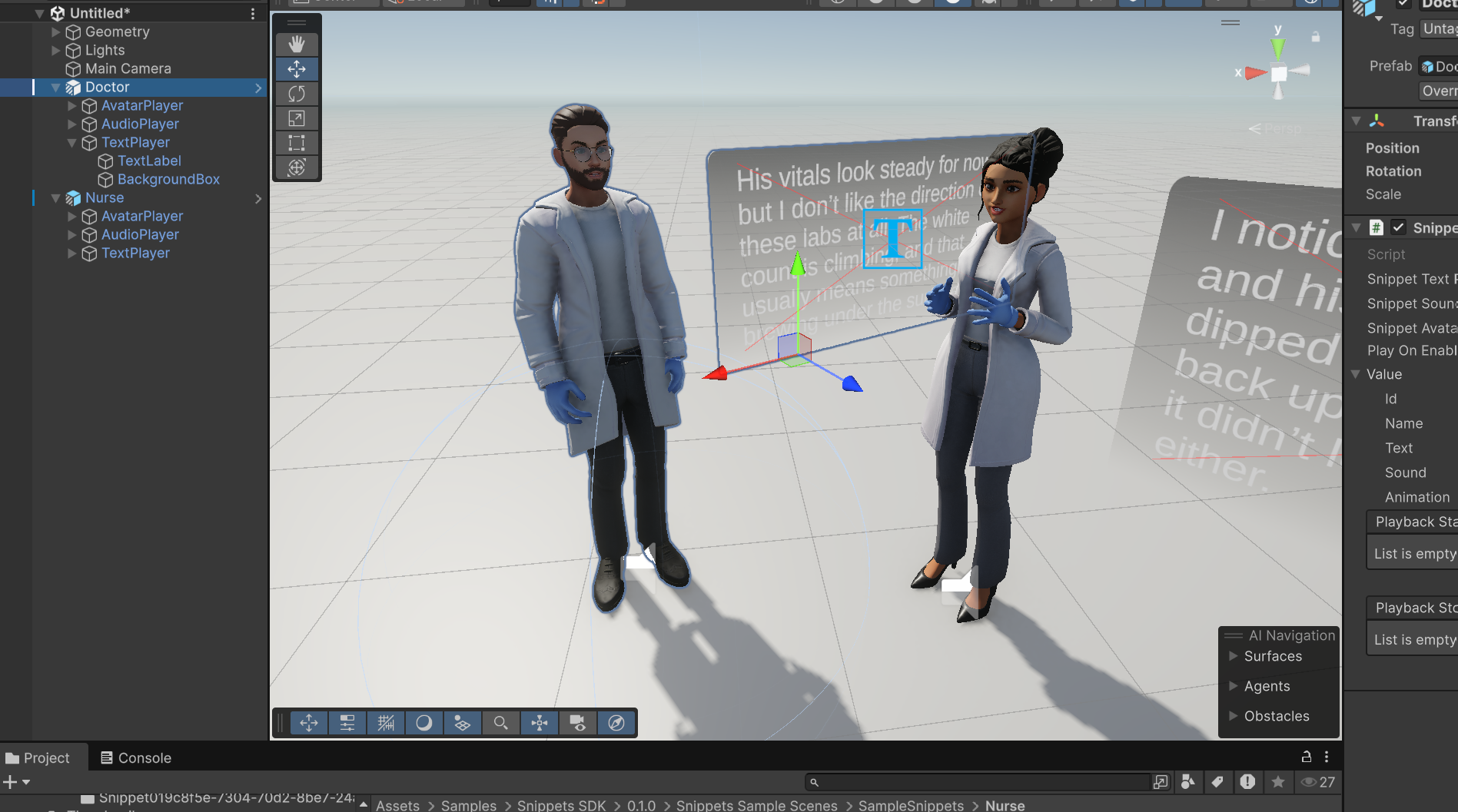Viewport: 1458px width, 812px height.
Task: Click the text T gizmo icon in scene
Action: 892,238
